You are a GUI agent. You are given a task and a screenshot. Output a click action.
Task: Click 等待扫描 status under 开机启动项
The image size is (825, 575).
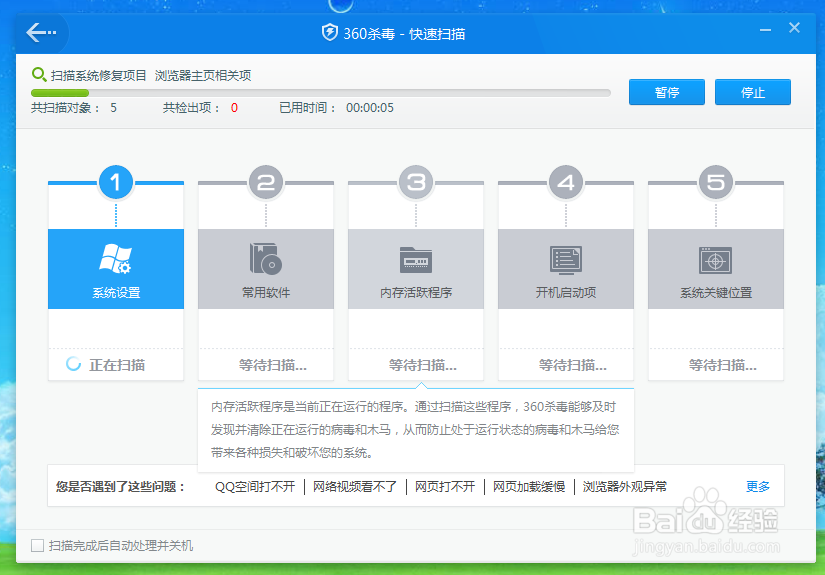point(572,365)
